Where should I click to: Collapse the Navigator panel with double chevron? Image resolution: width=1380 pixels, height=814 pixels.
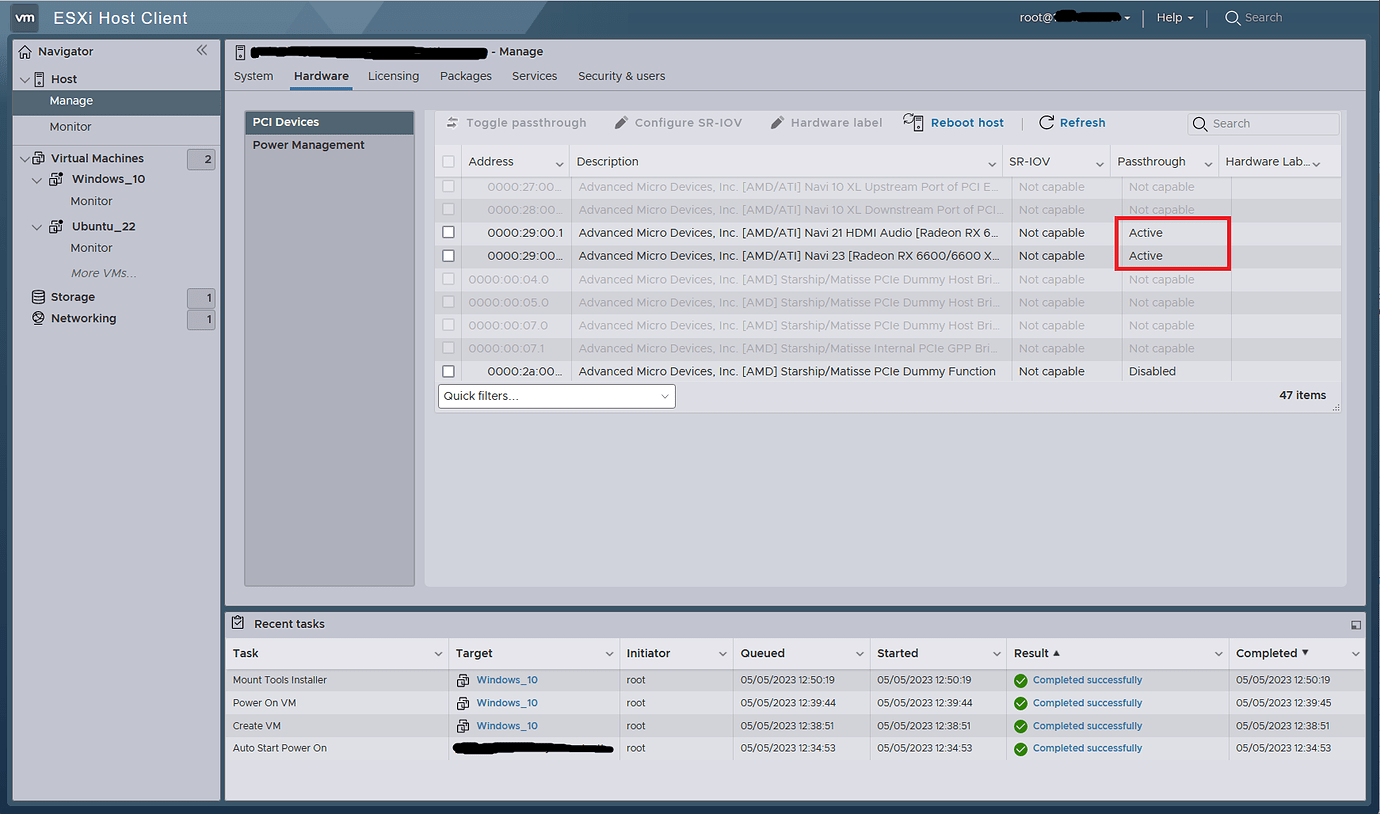(x=202, y=50)
